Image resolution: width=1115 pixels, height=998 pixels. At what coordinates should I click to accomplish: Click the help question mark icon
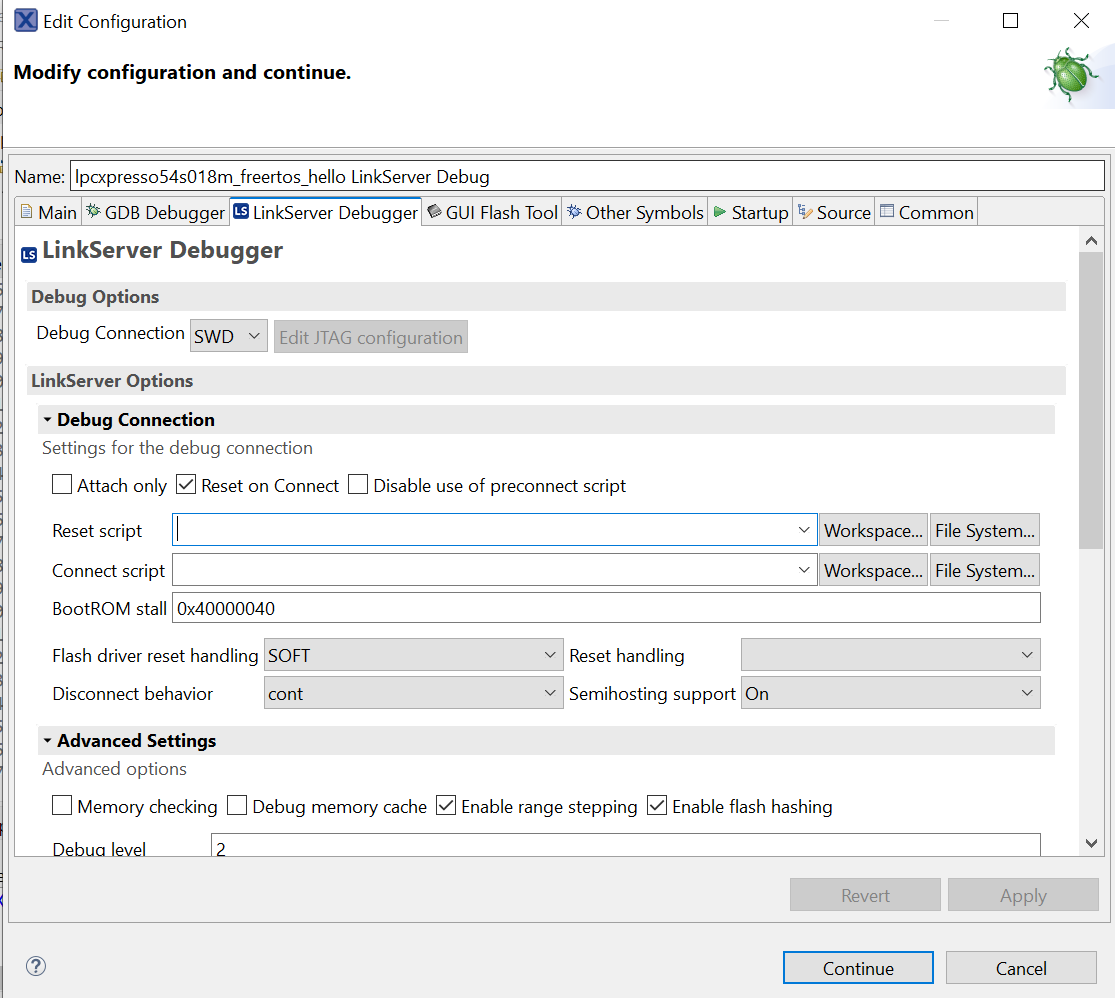click(36, 966)
